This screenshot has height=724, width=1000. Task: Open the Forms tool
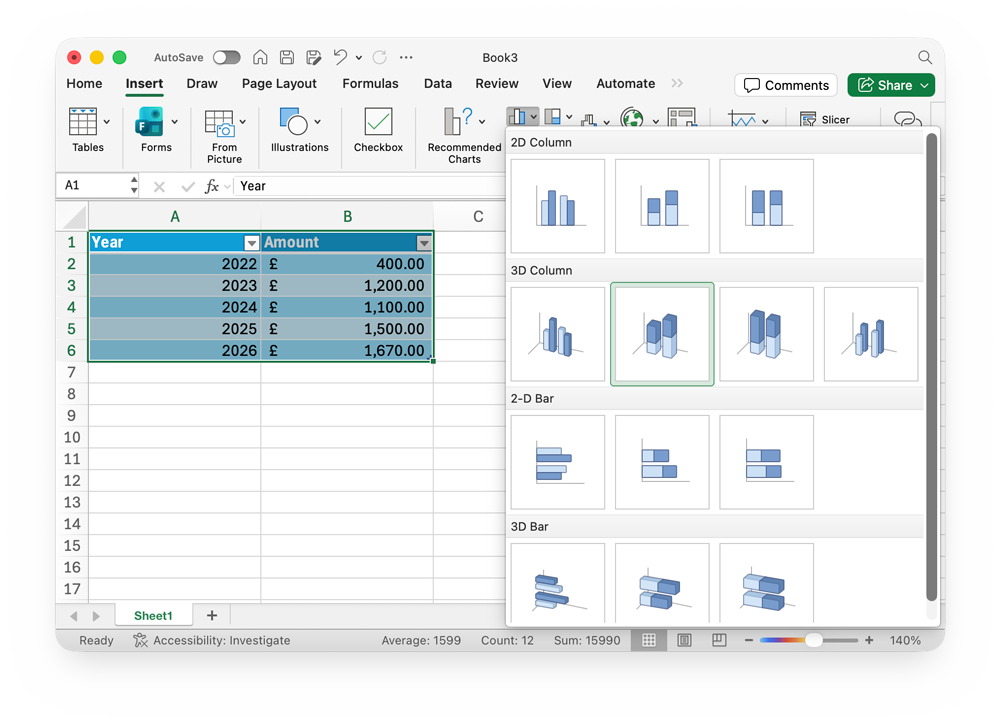click(x=151, y=123)
